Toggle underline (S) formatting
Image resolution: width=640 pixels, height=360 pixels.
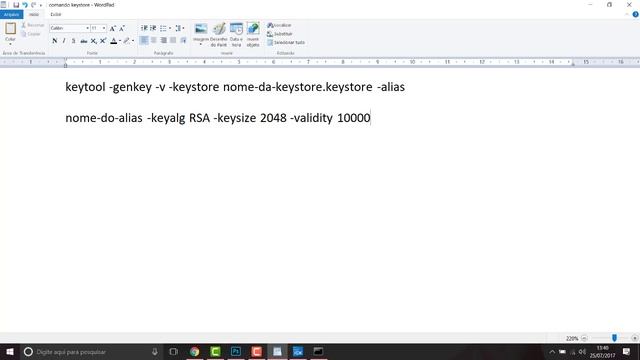tap(73, 41)
